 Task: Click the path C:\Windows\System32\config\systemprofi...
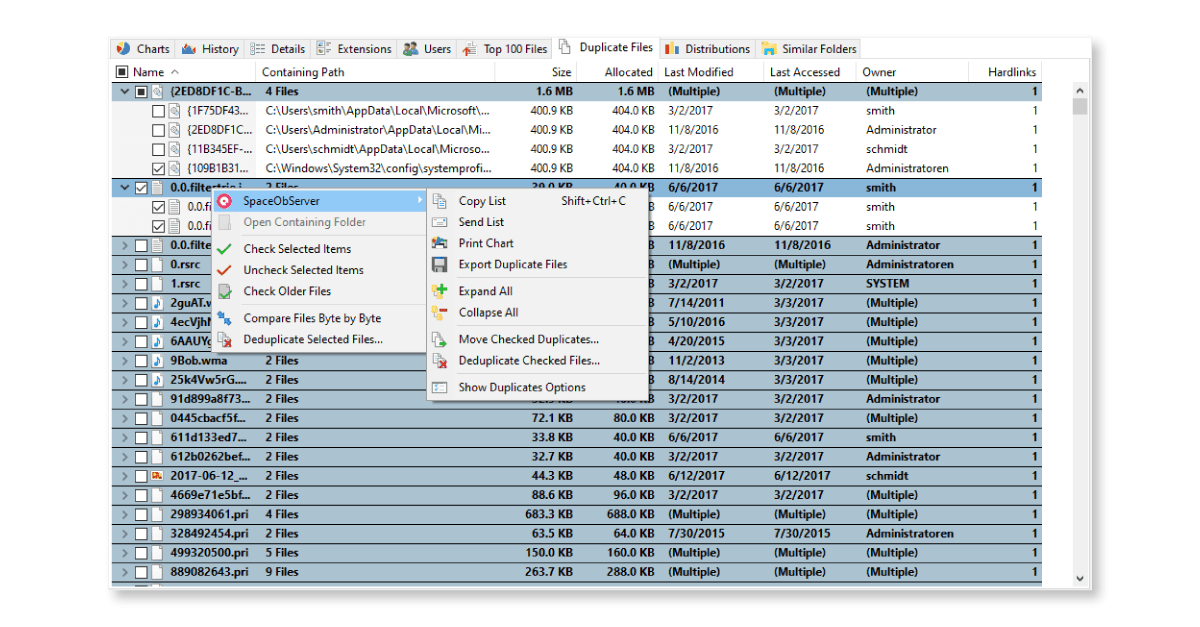378,169
